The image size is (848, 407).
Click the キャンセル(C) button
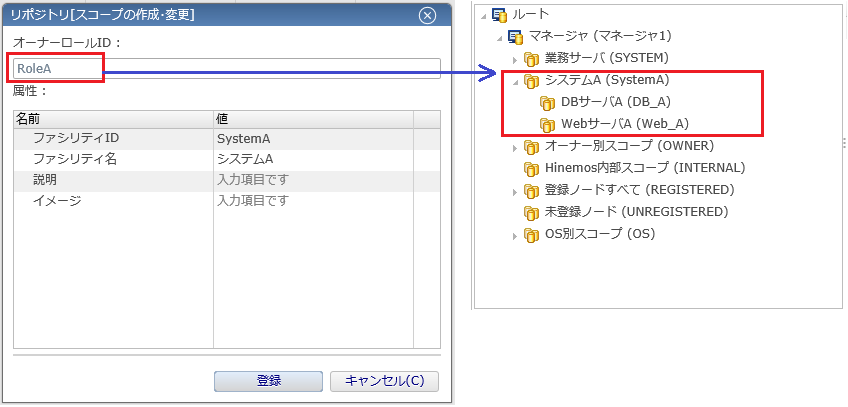coord(384,381)
